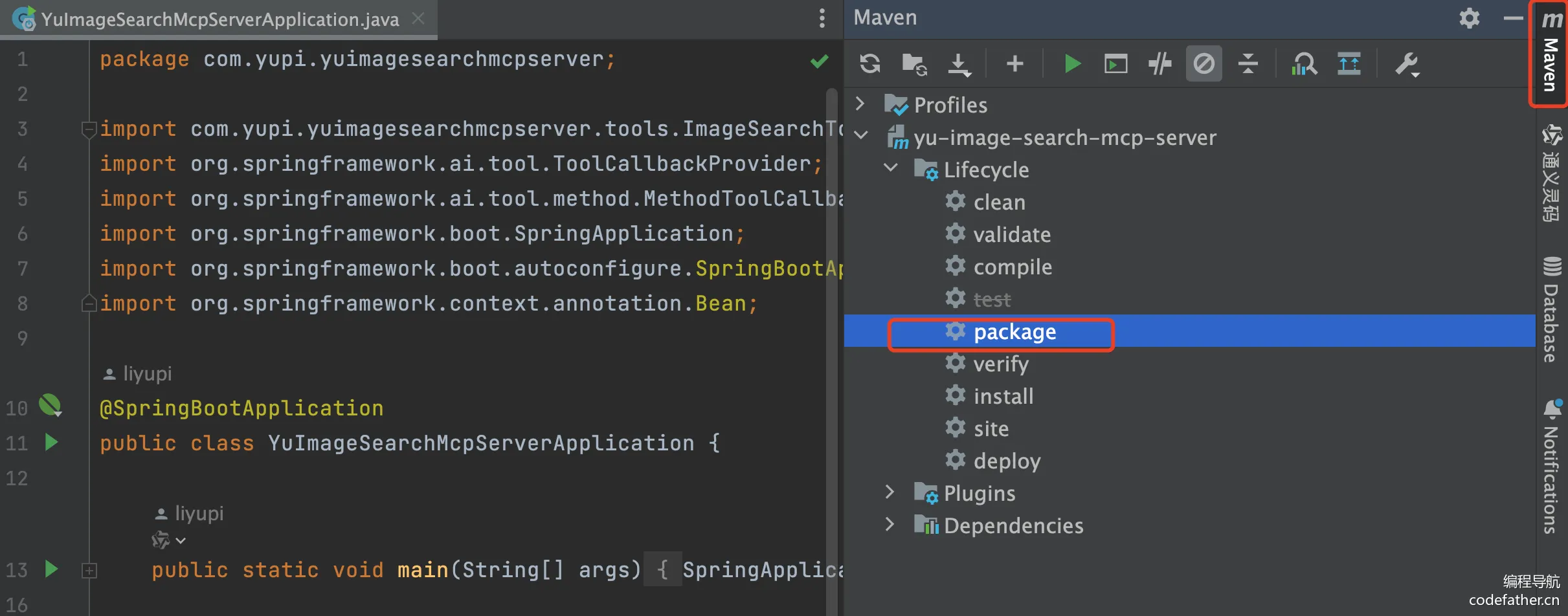
Task: Open the Notifications side tab
Action: click(x=1552, y=467)
